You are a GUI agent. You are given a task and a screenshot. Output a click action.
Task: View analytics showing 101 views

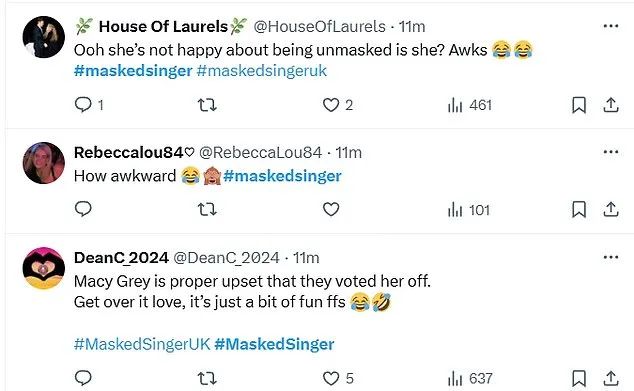point(469,210)
